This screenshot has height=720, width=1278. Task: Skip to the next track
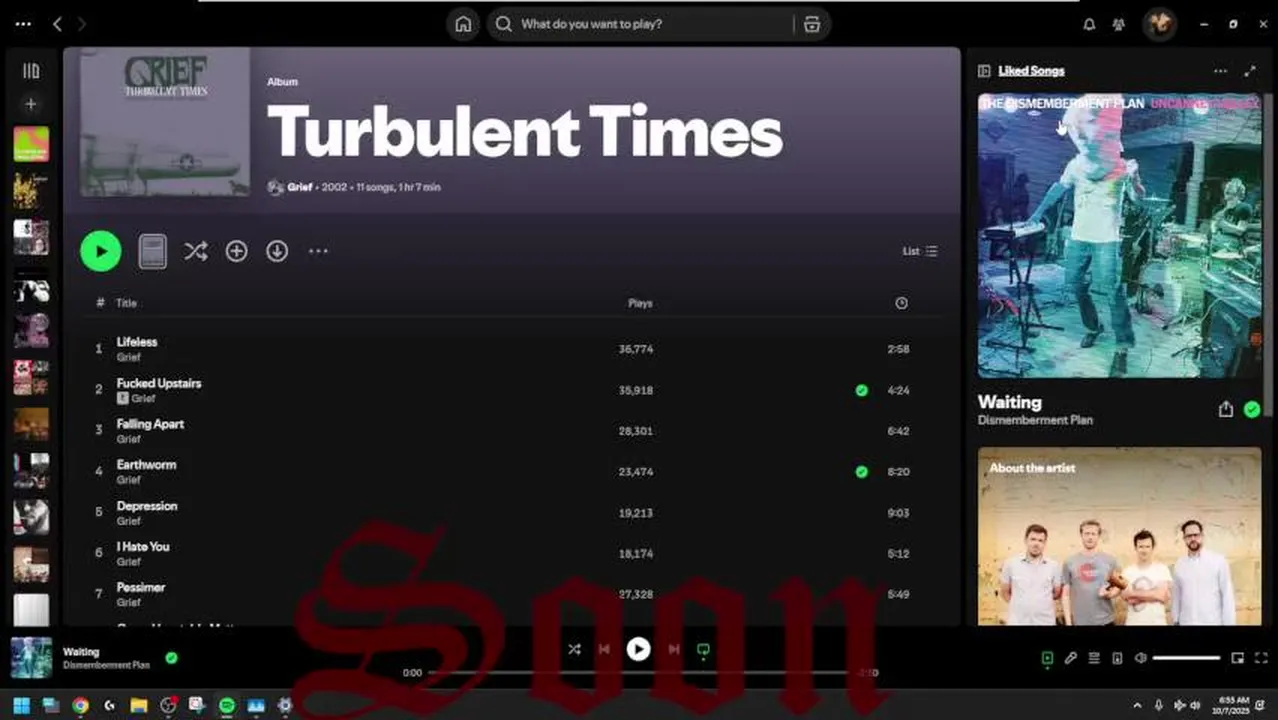pos(673,649)
